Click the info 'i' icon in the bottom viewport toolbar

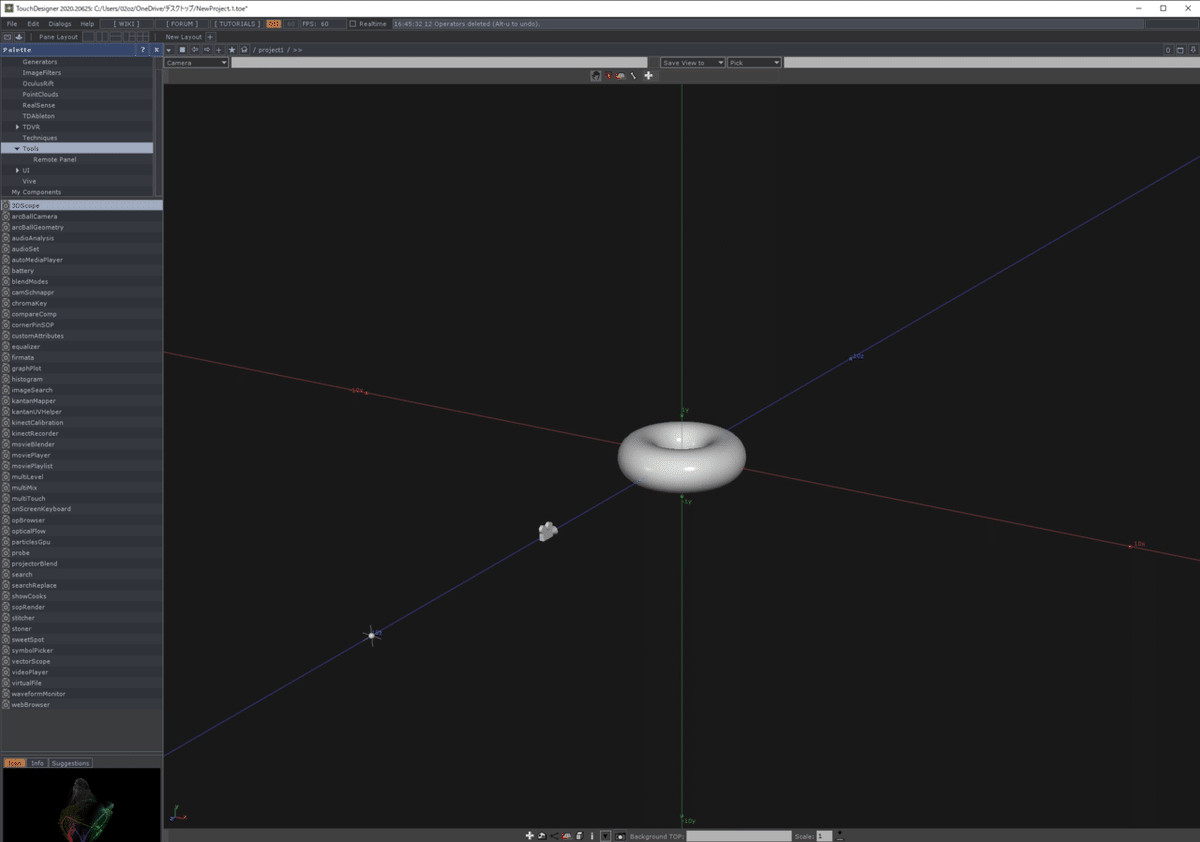592,835
